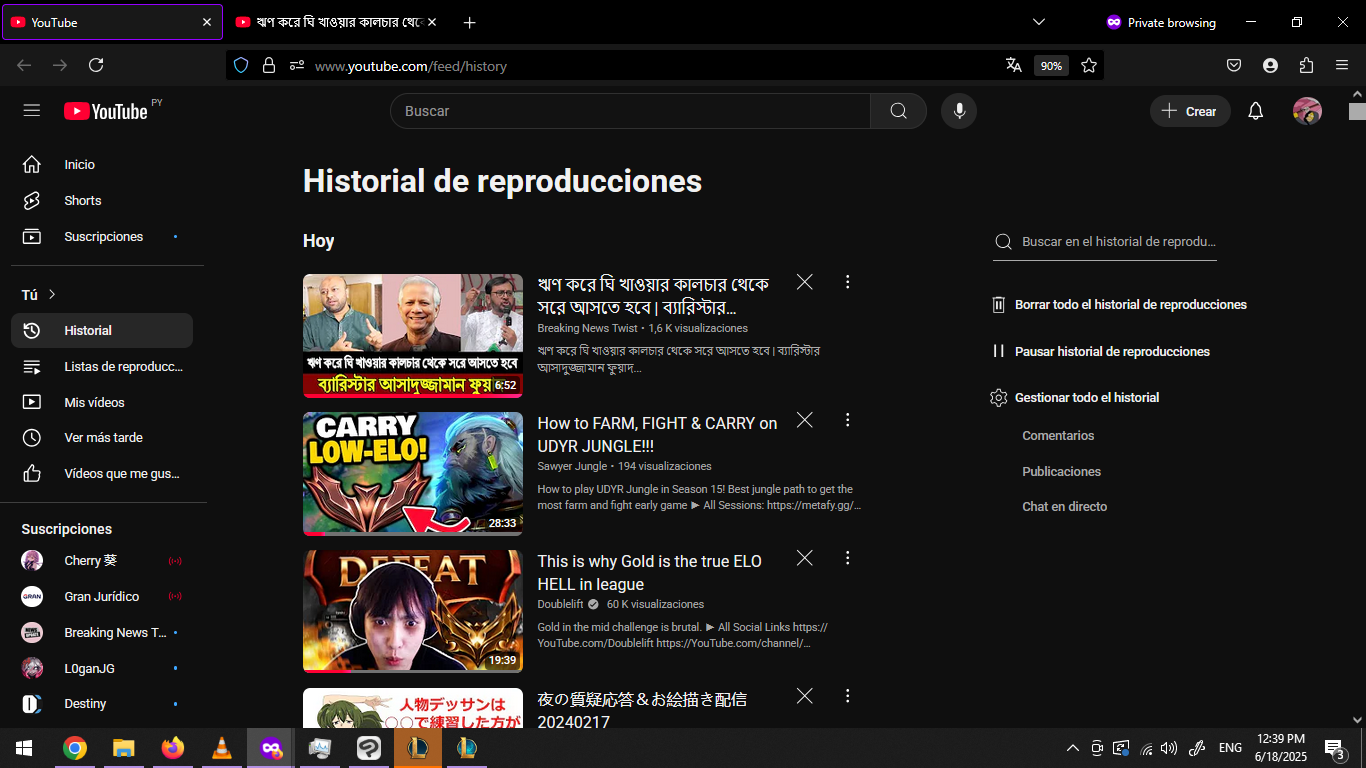Screen dimensions: 1366x768
Task: Open more options for the Bengali news video
Action: point(848,282)
